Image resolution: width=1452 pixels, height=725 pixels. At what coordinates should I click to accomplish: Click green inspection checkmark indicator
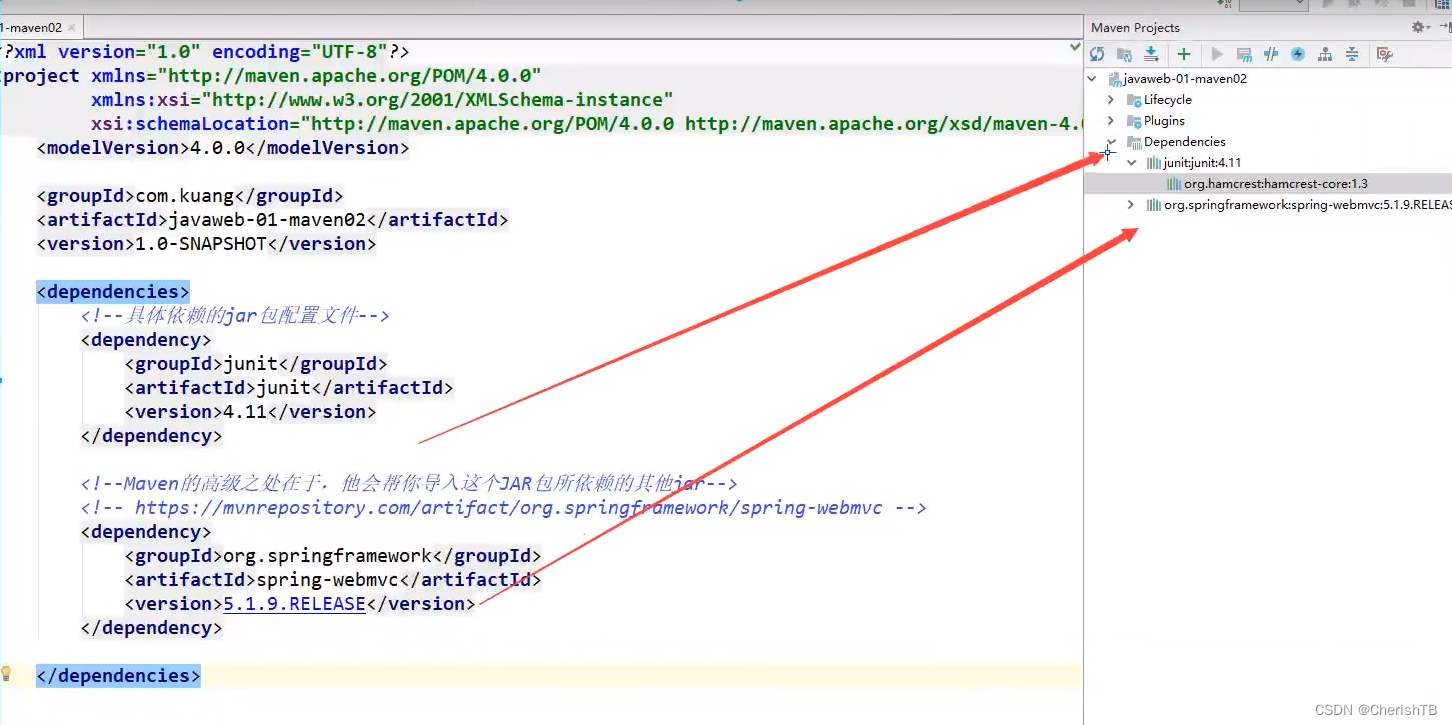1074,47
